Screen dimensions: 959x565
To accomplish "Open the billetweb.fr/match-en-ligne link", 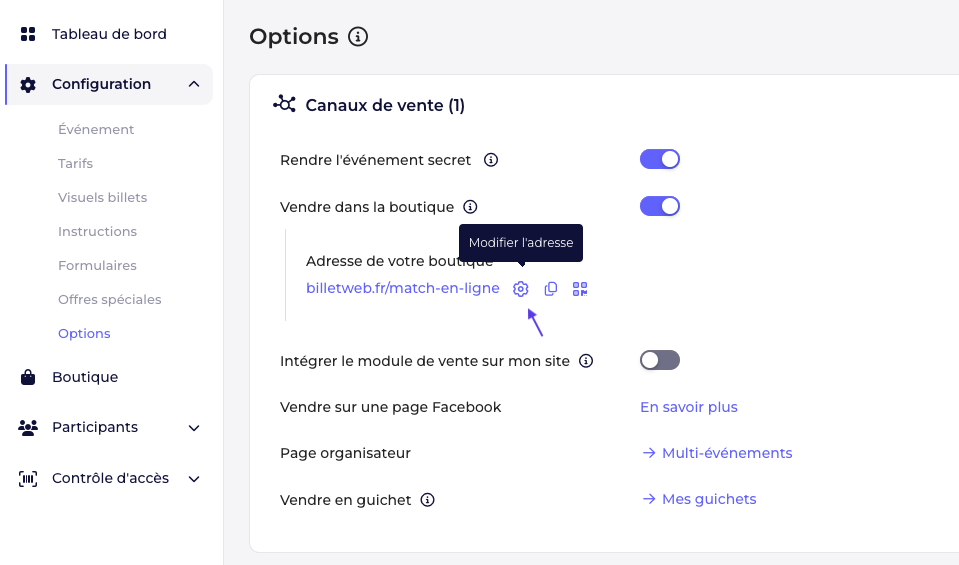I will click(403, 288).
